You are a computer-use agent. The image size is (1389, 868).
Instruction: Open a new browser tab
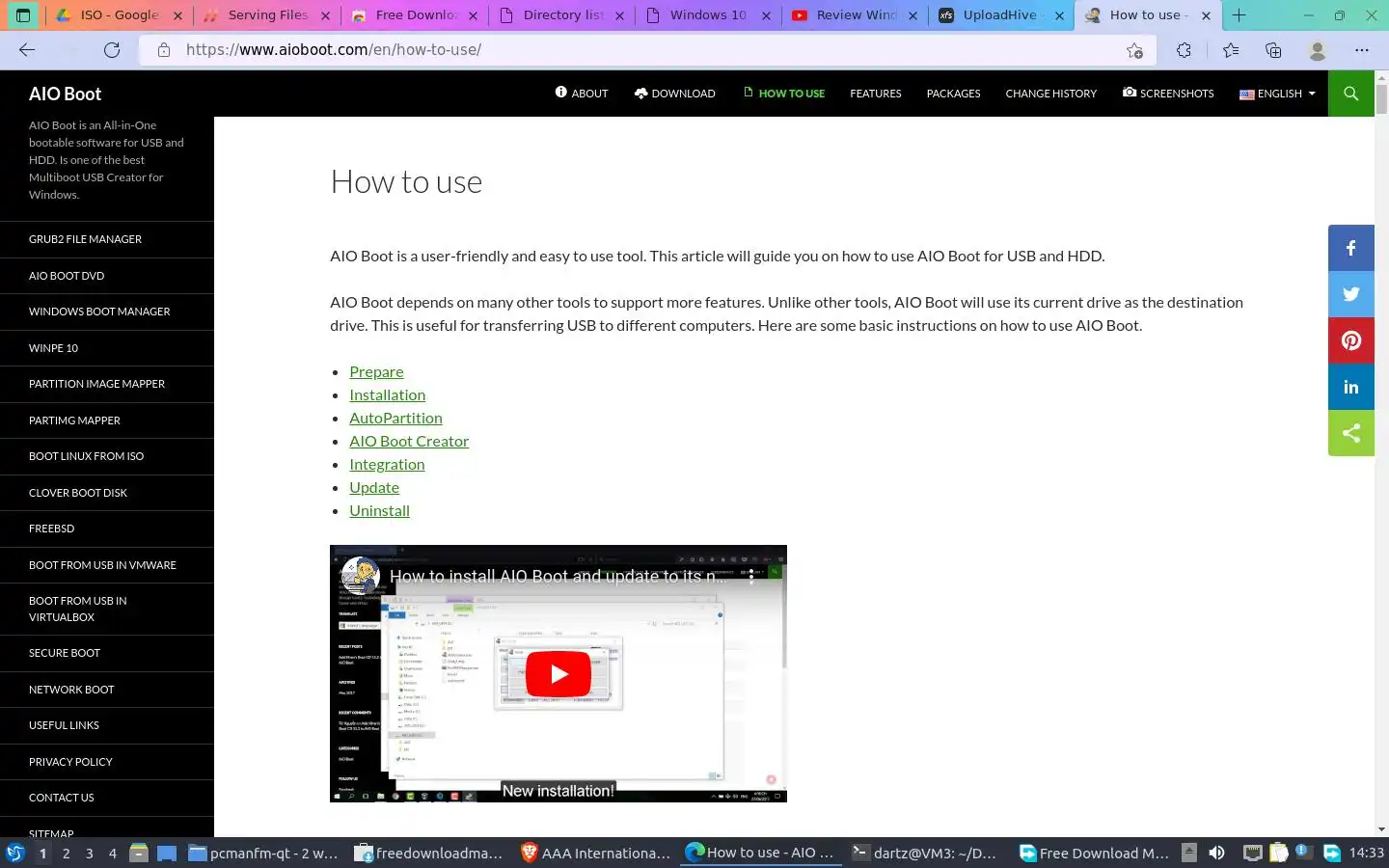(1239, 15)
